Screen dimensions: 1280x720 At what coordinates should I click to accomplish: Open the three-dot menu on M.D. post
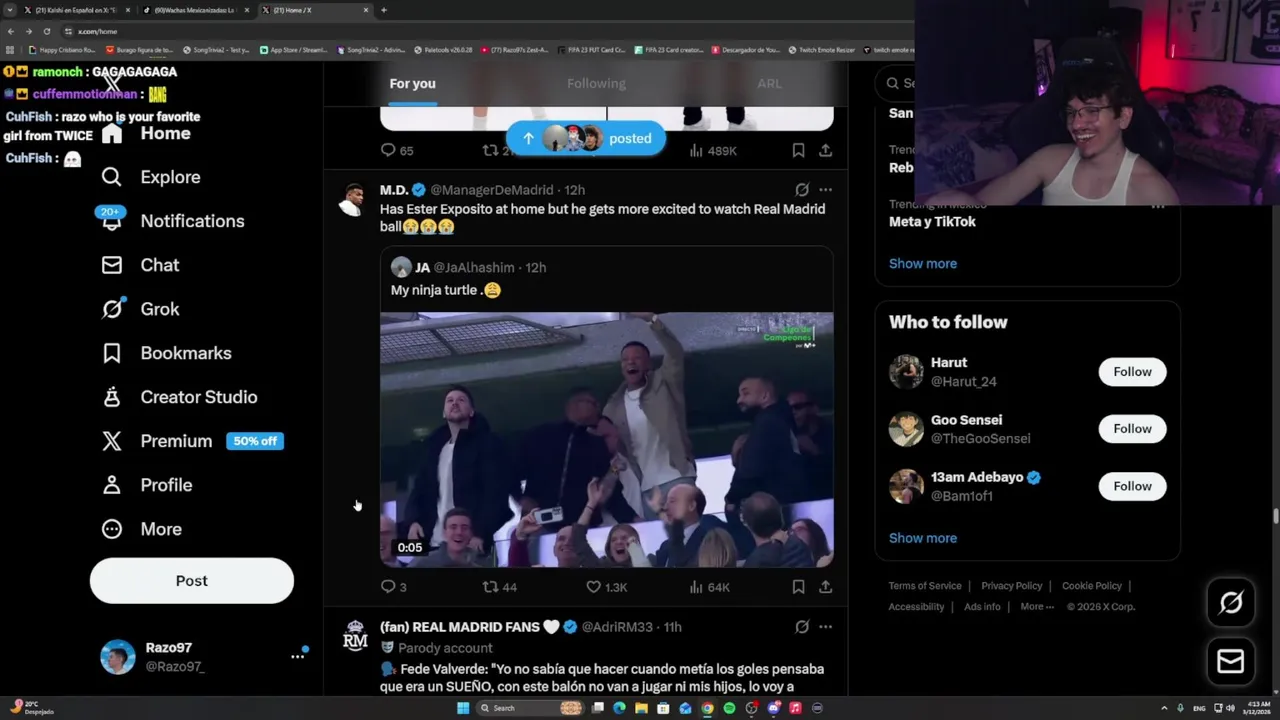pyautogui.click(x=825, y=190)
